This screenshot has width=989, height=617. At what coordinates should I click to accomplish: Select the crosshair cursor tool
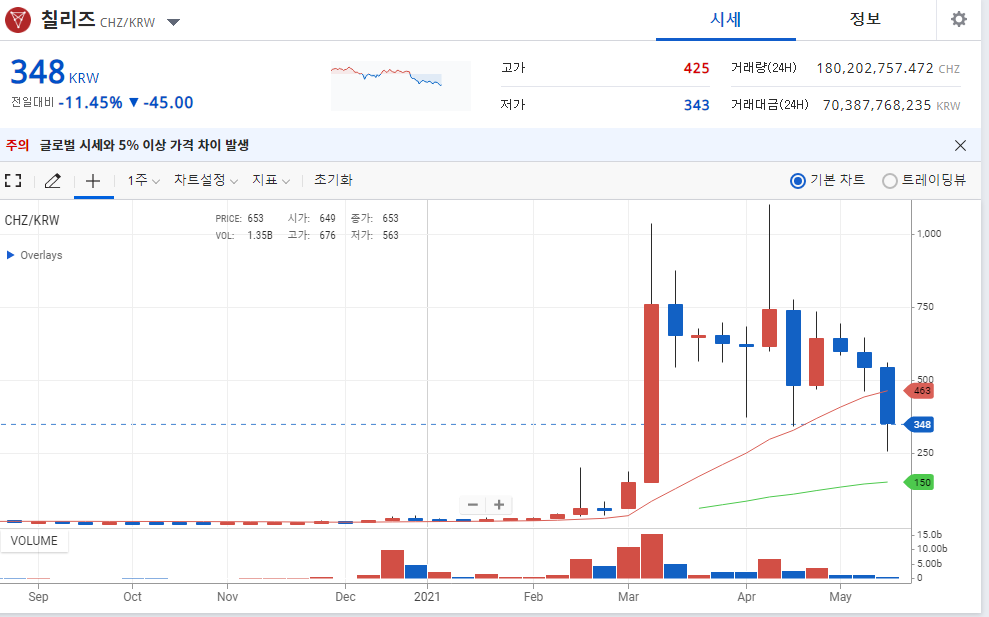tap(93, 181)
